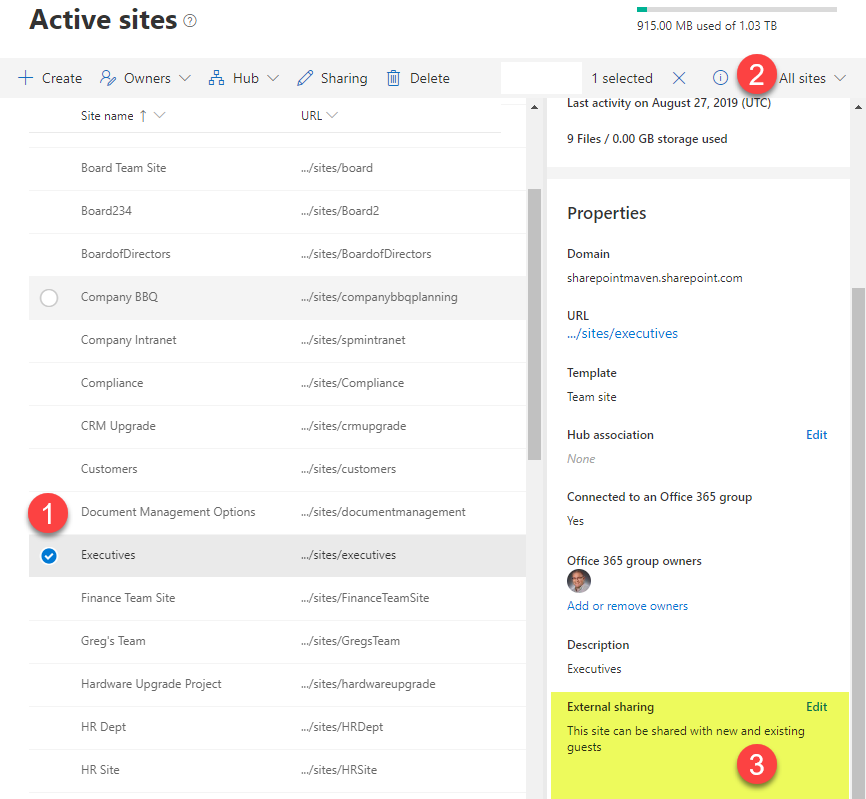
Task: Click the HR Dept site name
Action: (x=103, y=727)
